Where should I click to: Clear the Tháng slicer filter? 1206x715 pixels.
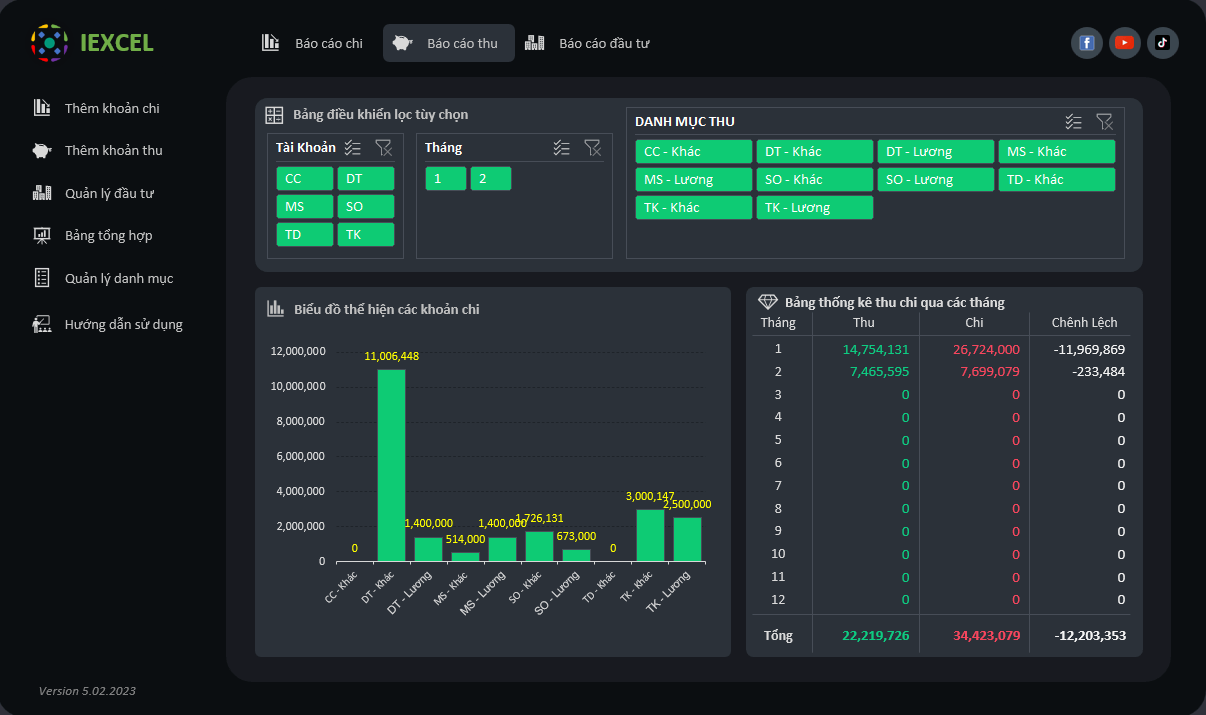[593, 148]
